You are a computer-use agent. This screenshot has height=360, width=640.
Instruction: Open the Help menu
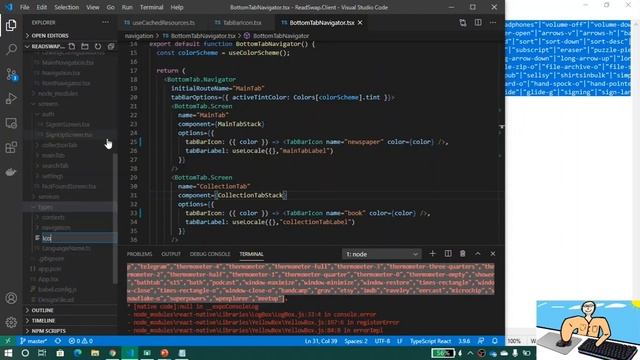(x=177, y=7)
